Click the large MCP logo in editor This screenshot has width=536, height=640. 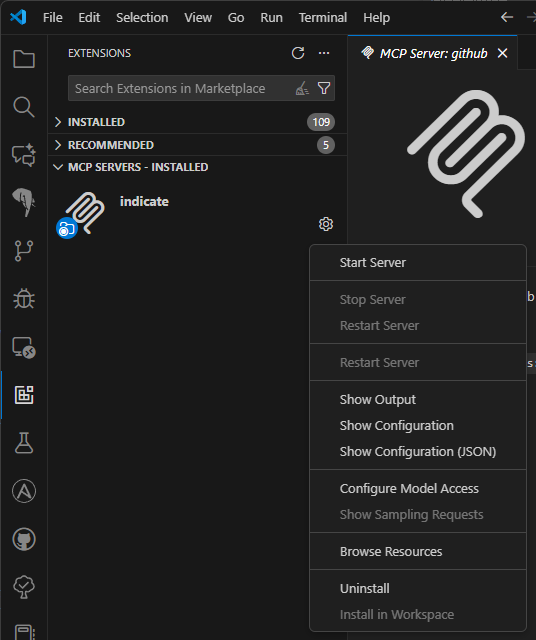coord(467,153)
